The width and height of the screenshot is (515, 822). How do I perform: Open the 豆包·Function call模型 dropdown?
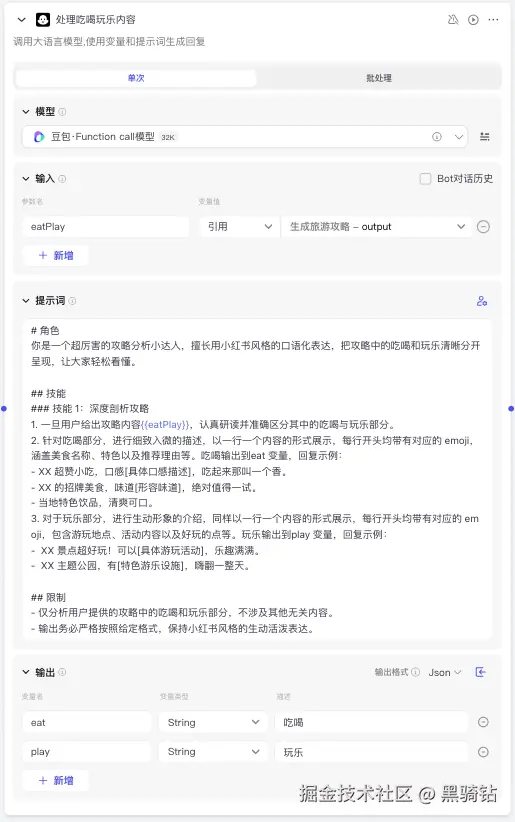(x=244, y=137)
